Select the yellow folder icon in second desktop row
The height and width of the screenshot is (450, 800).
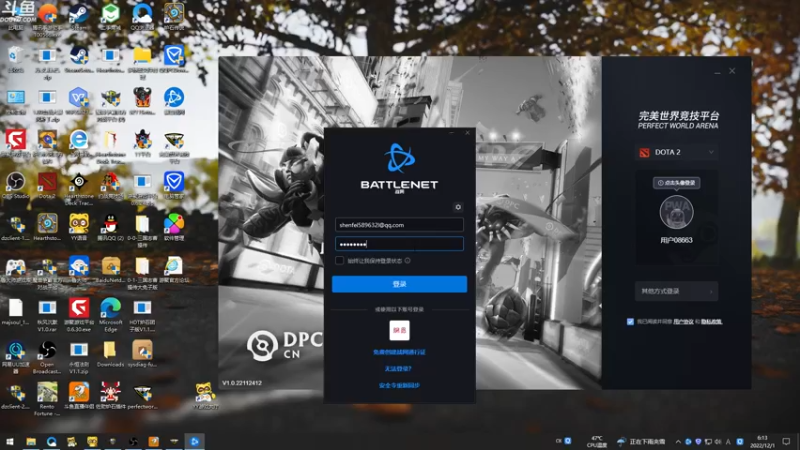pos(142,62)
